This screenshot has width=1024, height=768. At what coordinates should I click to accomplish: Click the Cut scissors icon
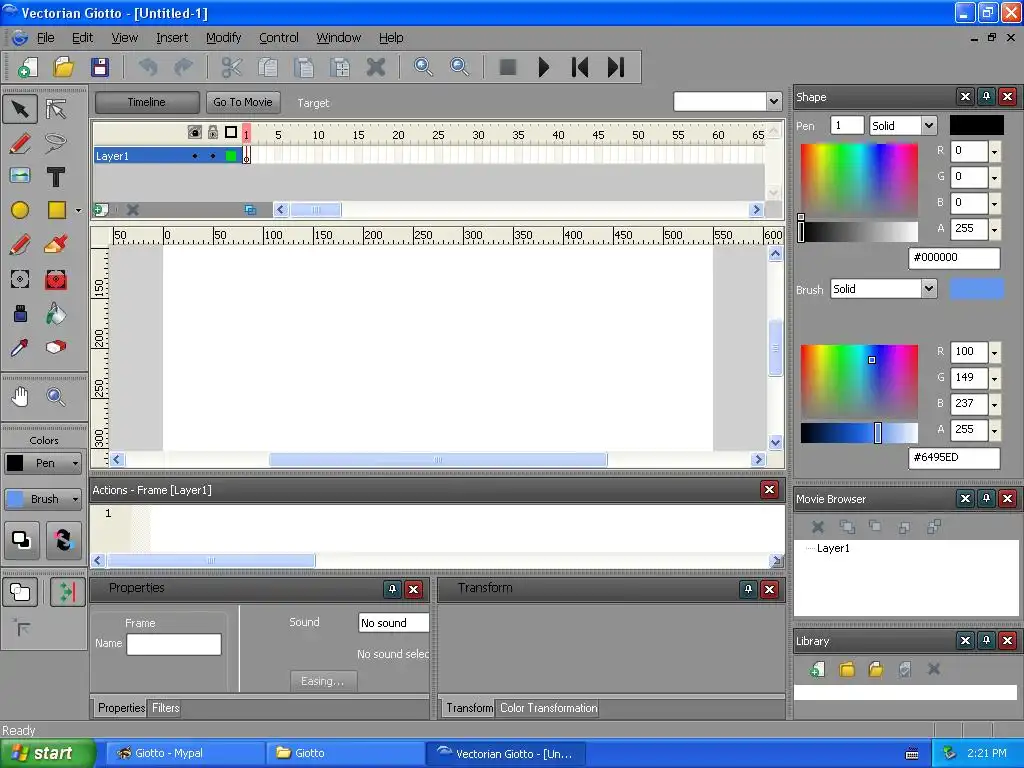(x=231, y=67)
